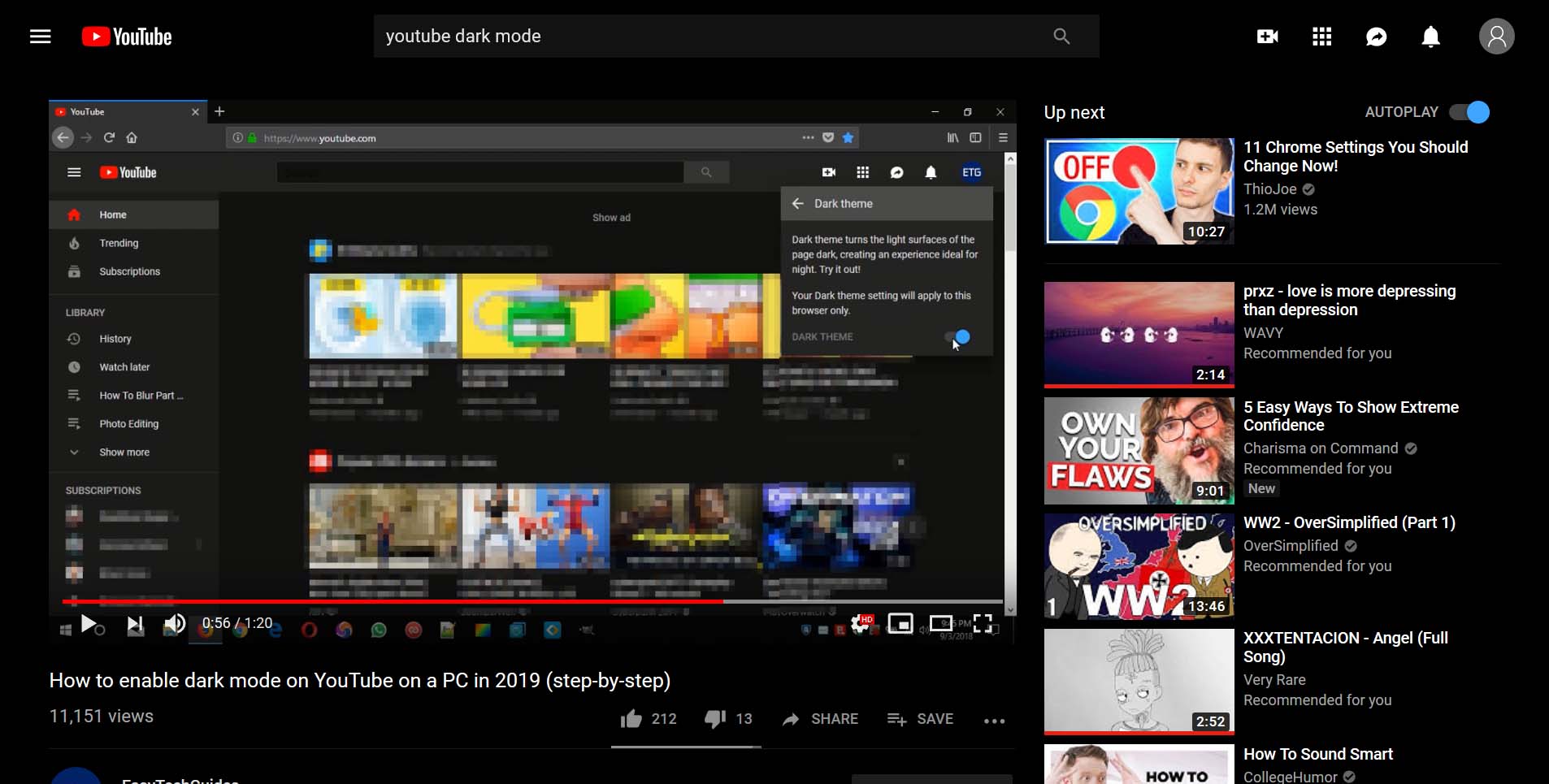
Task: Pause the video with the play/pause control
Action: pyautogui.click(x=89, y=623)
